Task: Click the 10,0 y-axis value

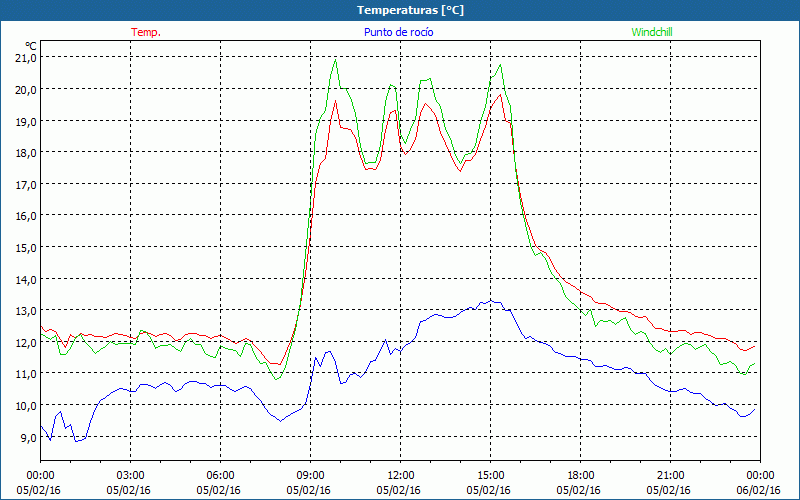Action: point(26,406)
